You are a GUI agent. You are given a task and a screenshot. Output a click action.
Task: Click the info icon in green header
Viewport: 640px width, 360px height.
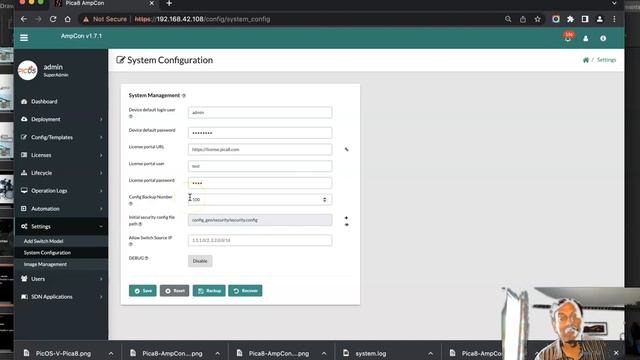[603, 38]
